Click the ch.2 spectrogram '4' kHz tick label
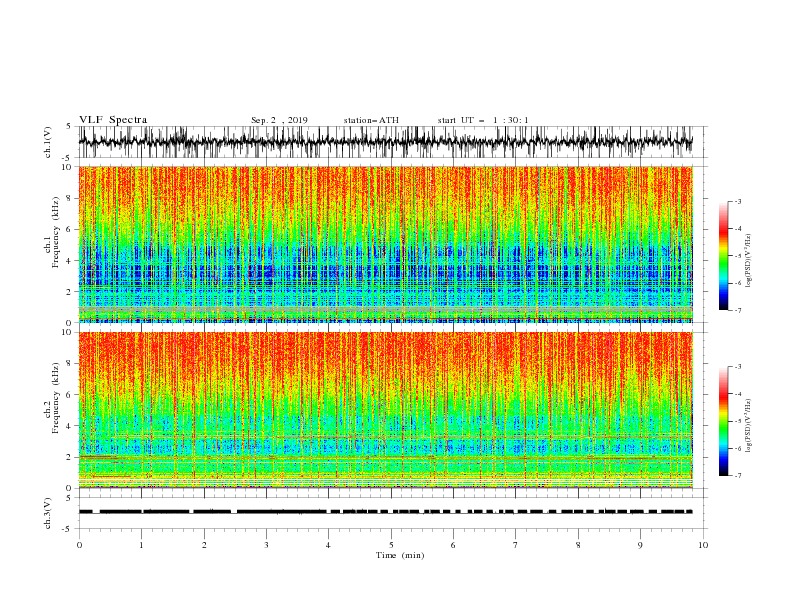 tap(71, 426)
